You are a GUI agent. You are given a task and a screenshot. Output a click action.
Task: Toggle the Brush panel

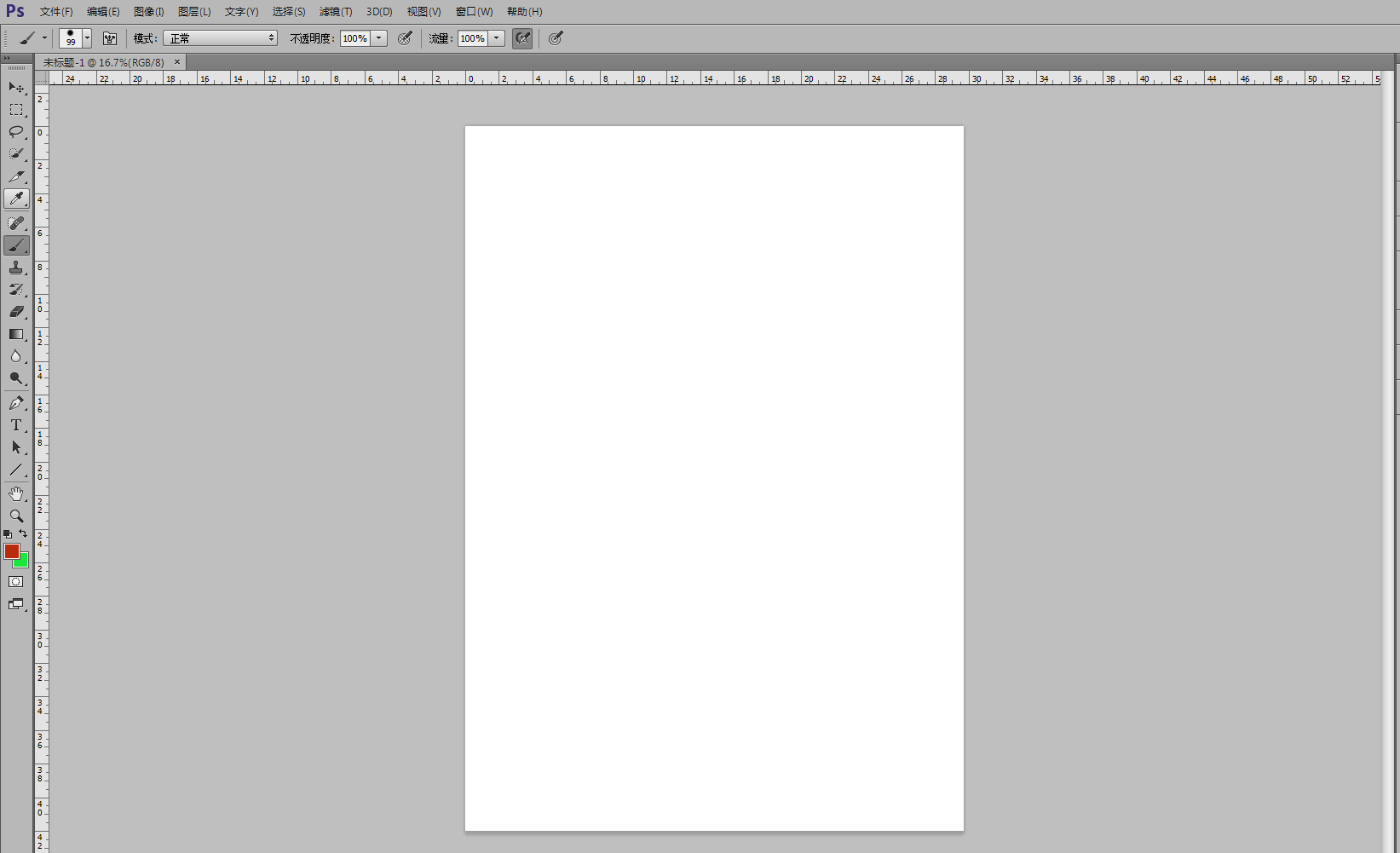tap(110, 38)
